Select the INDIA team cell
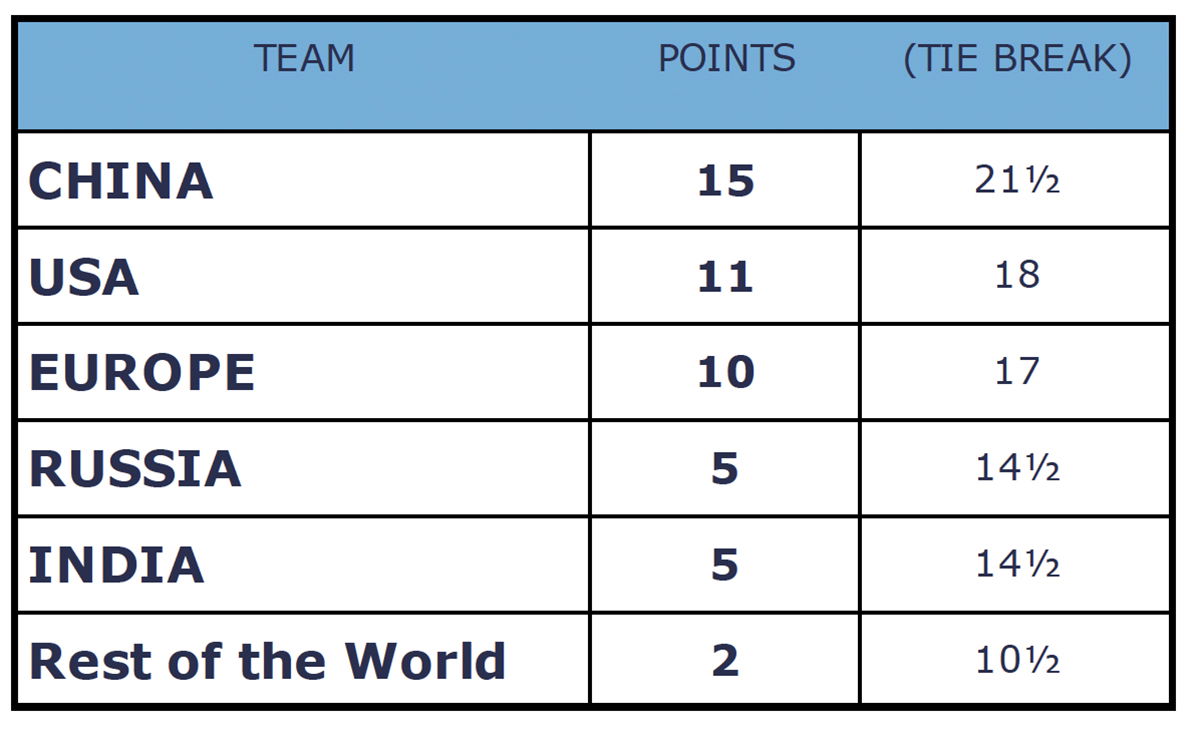 [117, 565]
